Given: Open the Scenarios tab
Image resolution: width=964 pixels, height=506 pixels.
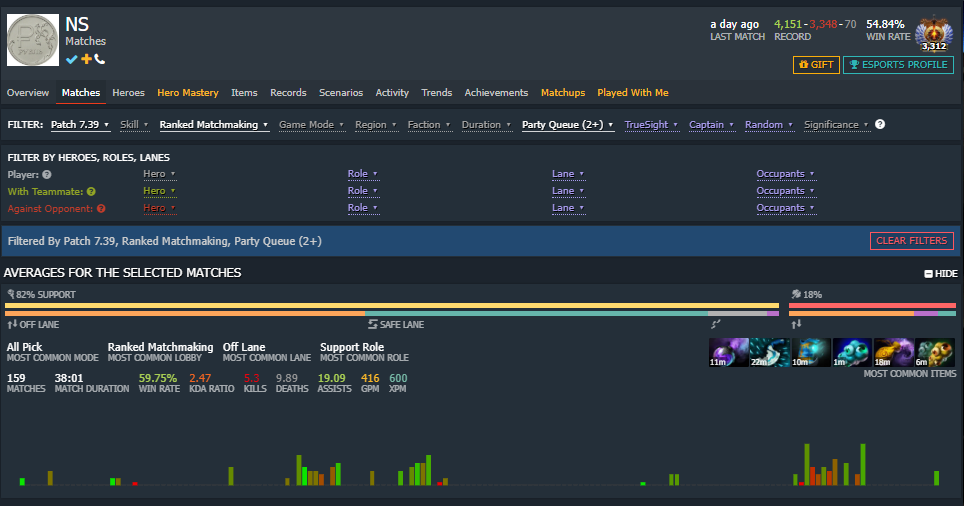Looking at the screenshot, I should (341, 93).
